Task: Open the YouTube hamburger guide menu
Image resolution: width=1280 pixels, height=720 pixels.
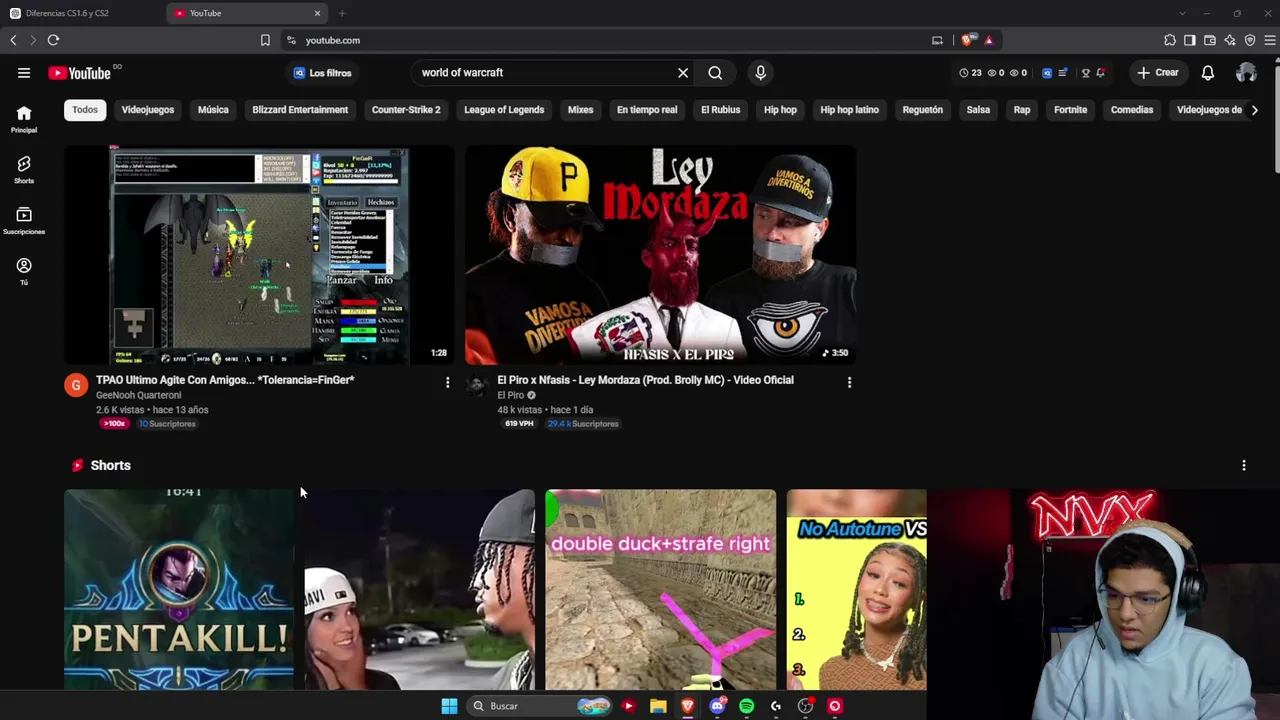Action: [x=24, y=73]
